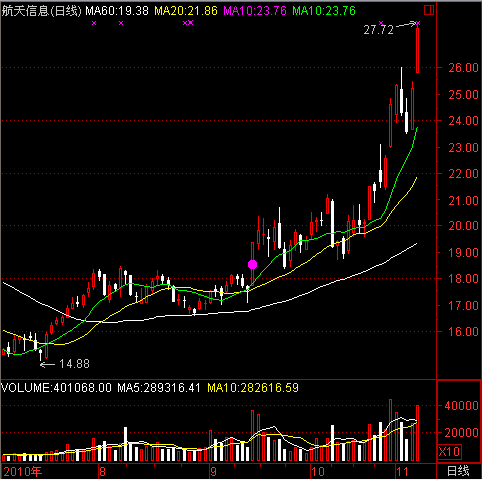Screen dimensions: 482x480
Task: Click the month 11 axis label
Action: coord(402,472)
